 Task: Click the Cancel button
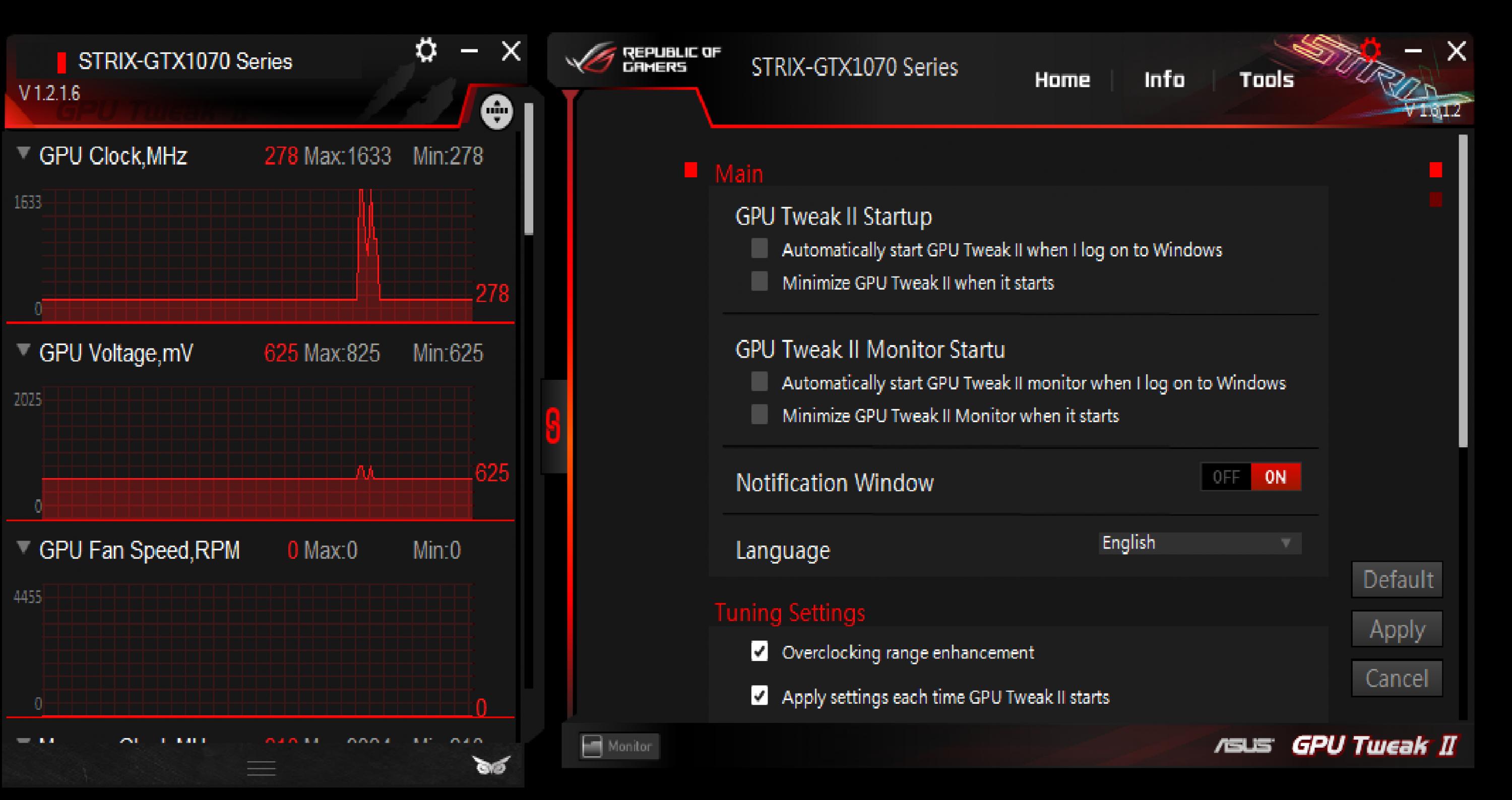[x=1398, y=679]
